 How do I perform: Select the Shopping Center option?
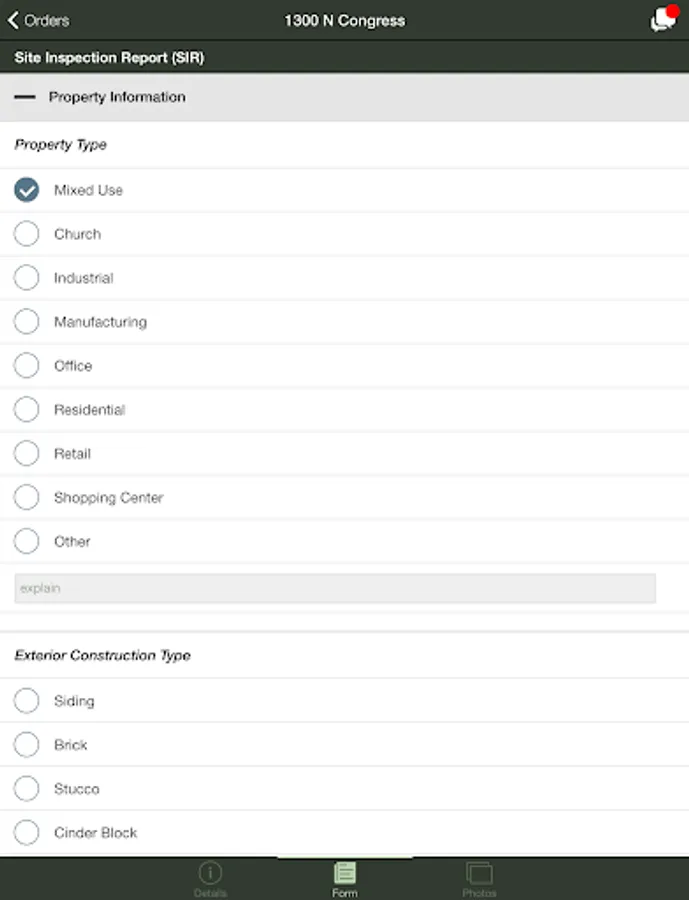(x=27, y=498)
